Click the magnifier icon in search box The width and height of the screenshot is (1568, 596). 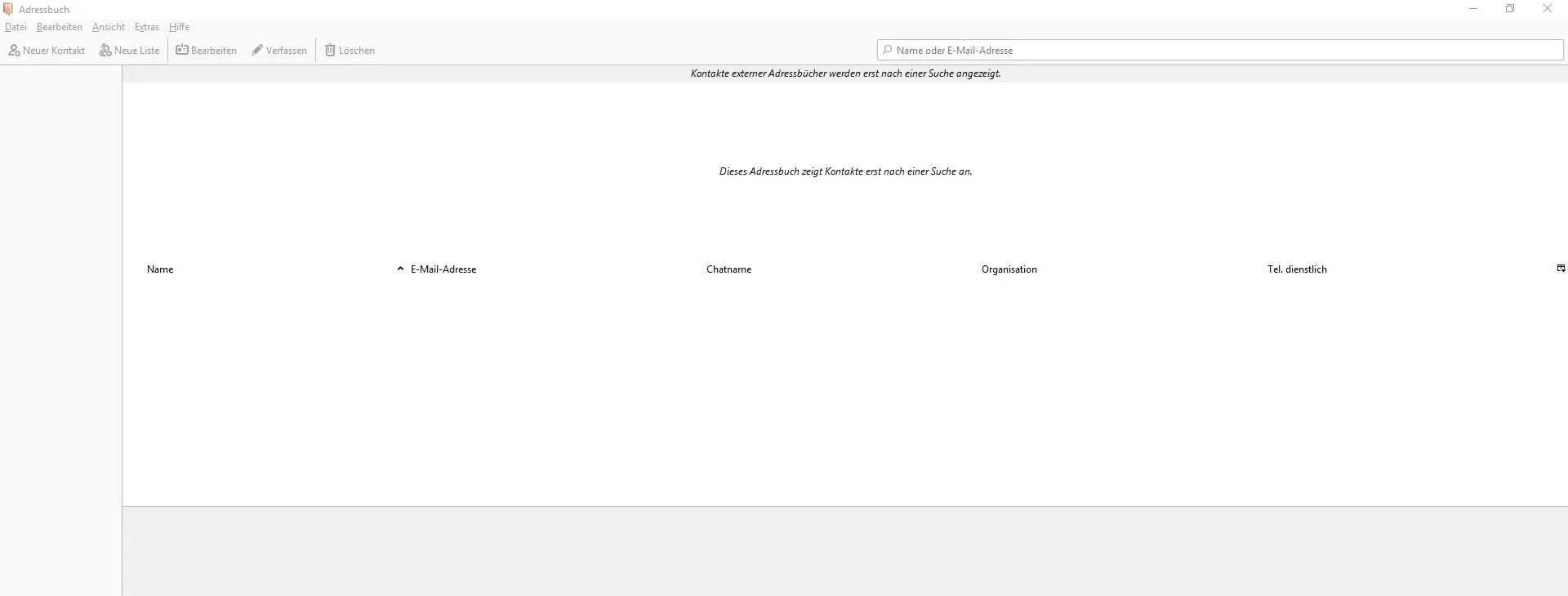888,50
